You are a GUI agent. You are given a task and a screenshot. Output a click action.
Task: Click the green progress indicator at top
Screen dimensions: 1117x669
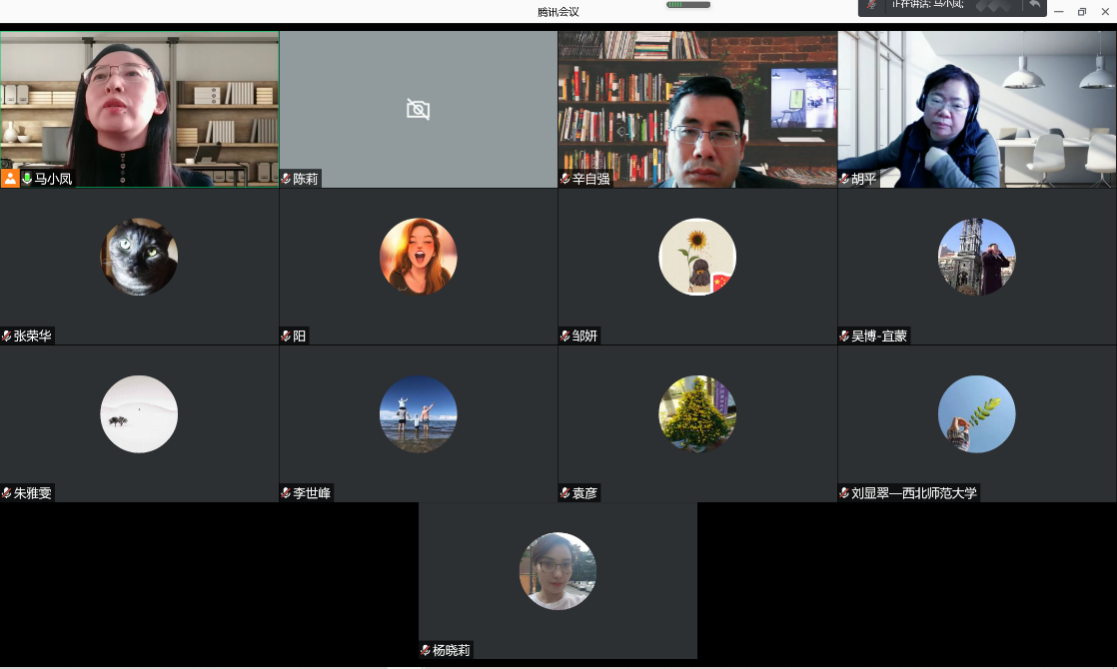(x=688, y=5)
